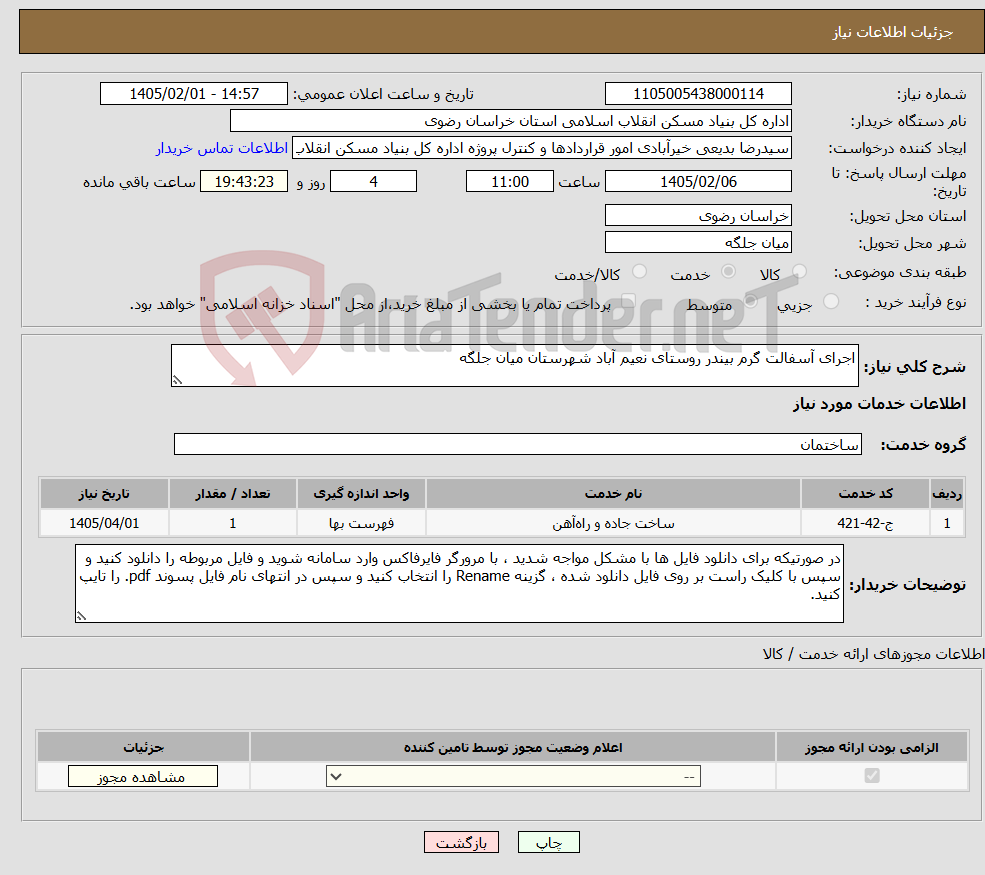Grab the buyer notes resize handle
The image size is (985, 875).
[x=81, y=616]
